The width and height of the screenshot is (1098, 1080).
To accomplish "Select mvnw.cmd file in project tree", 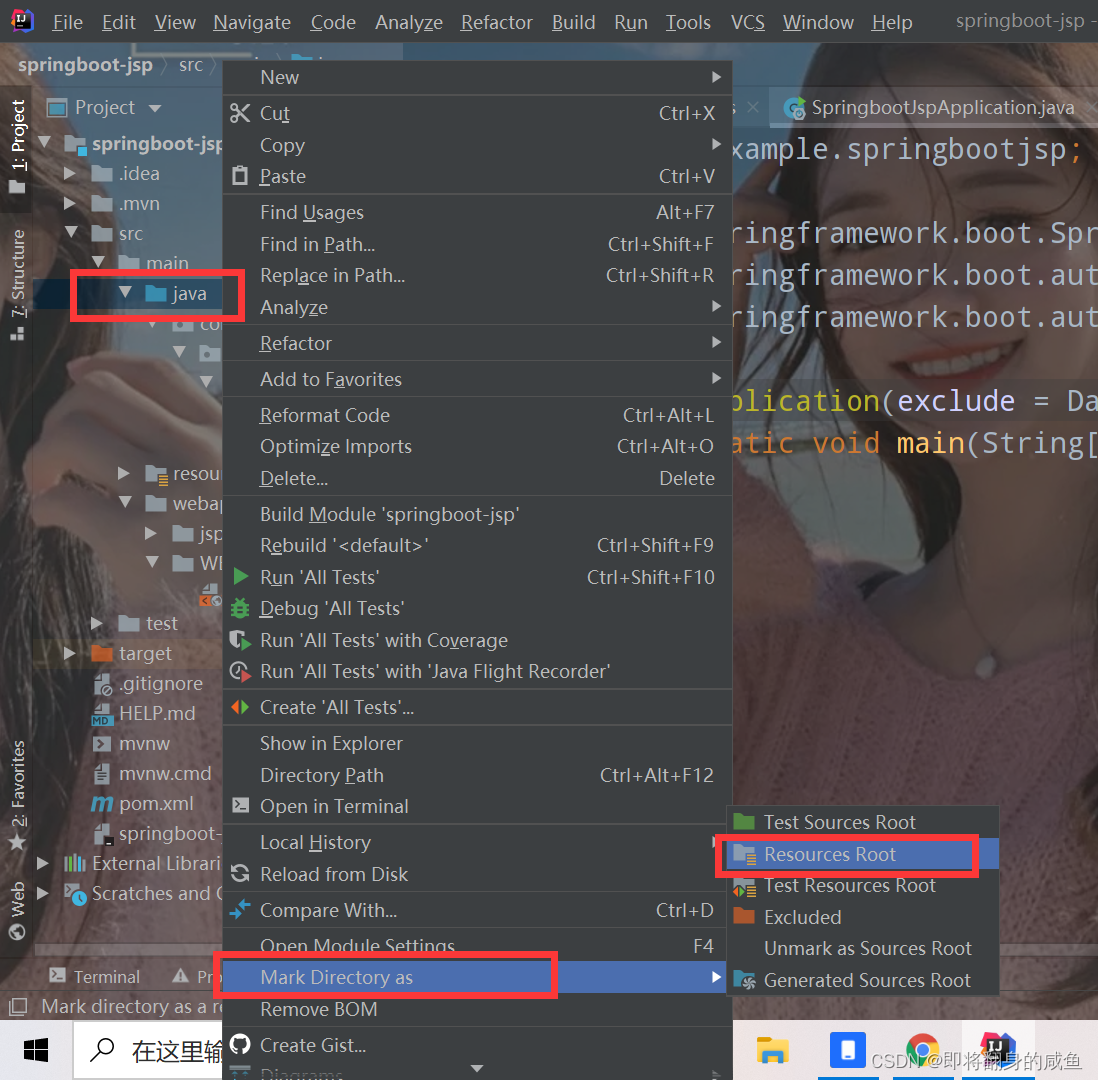I will 152,773.
